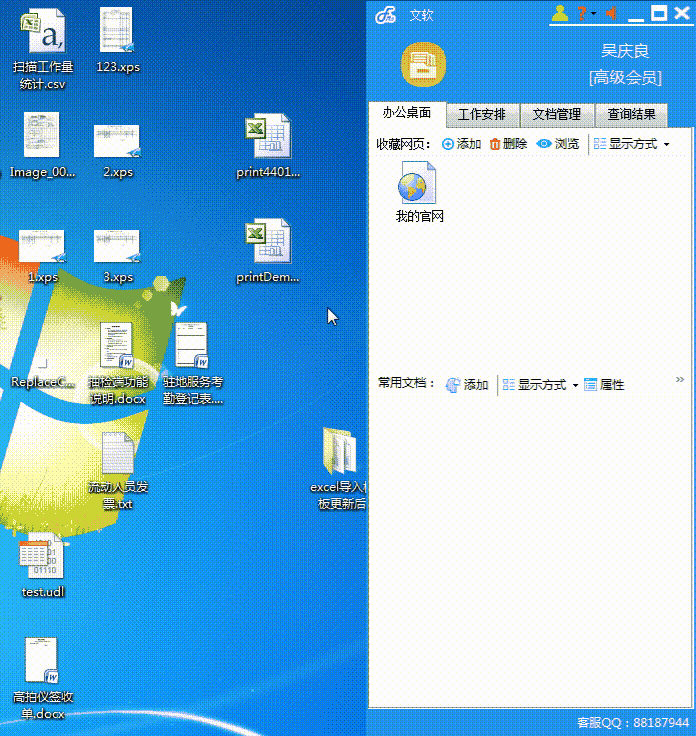Click the user name 吴庆良
The height and width of the screenshot is (736, 696).
point(625,51)
